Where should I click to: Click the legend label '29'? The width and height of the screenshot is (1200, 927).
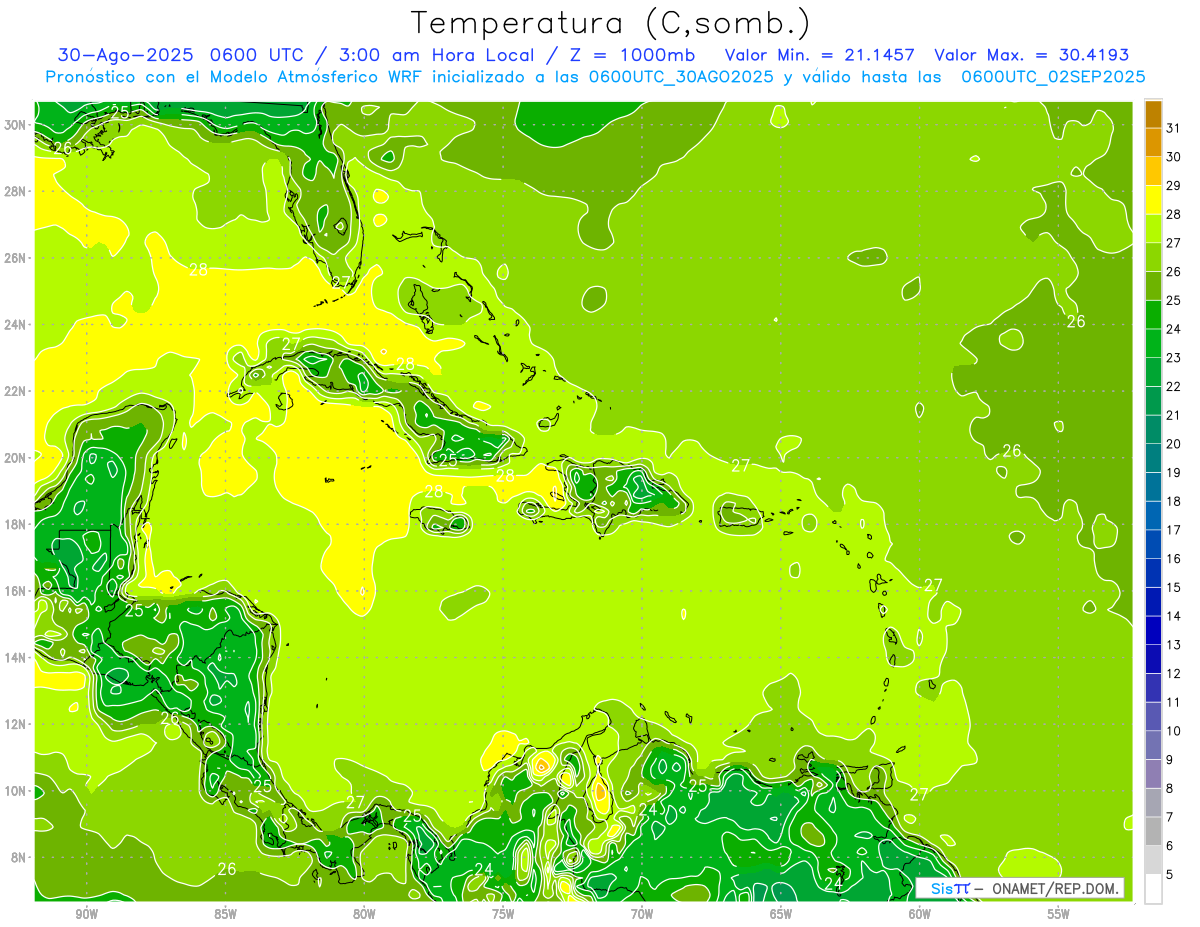pyautogui.click(x=1173, y=186)
